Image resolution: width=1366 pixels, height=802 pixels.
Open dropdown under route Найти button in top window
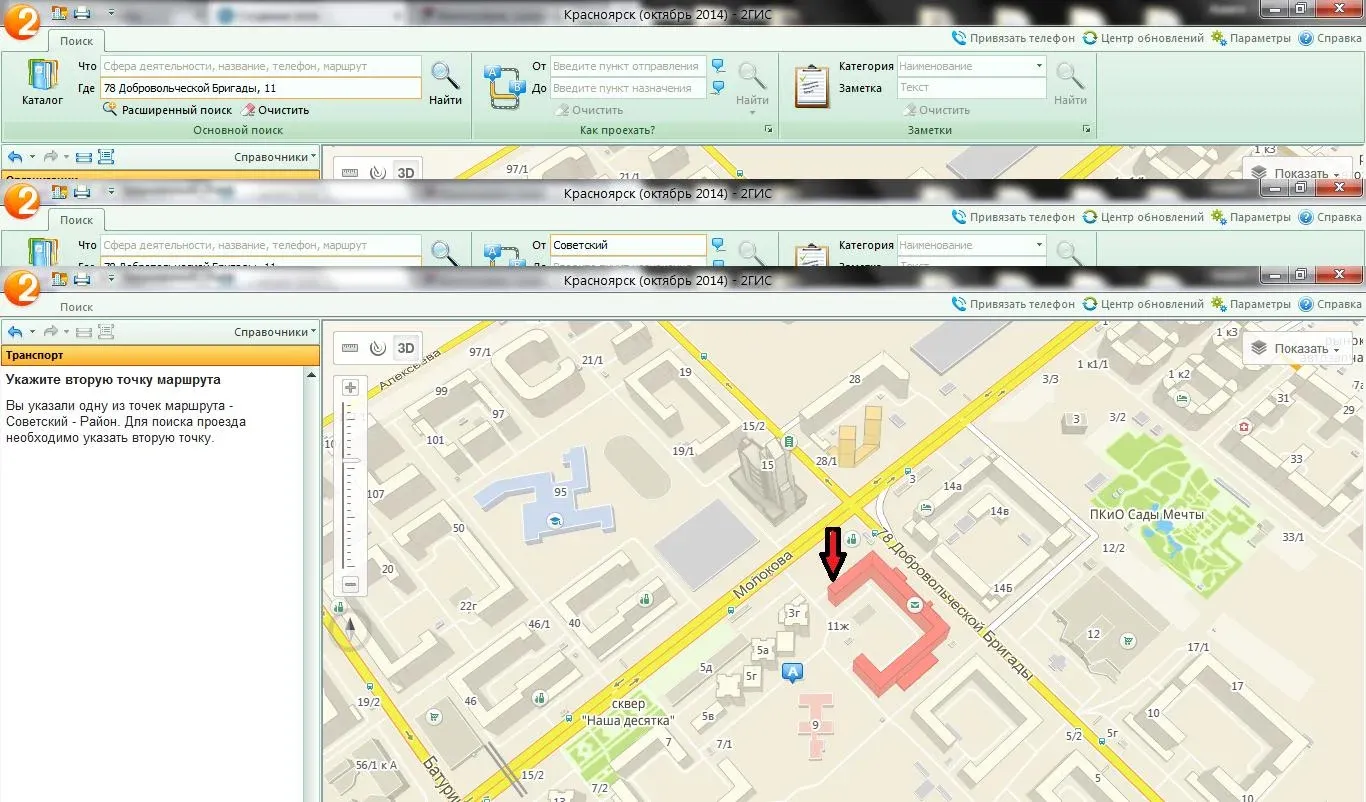[752, 112]
